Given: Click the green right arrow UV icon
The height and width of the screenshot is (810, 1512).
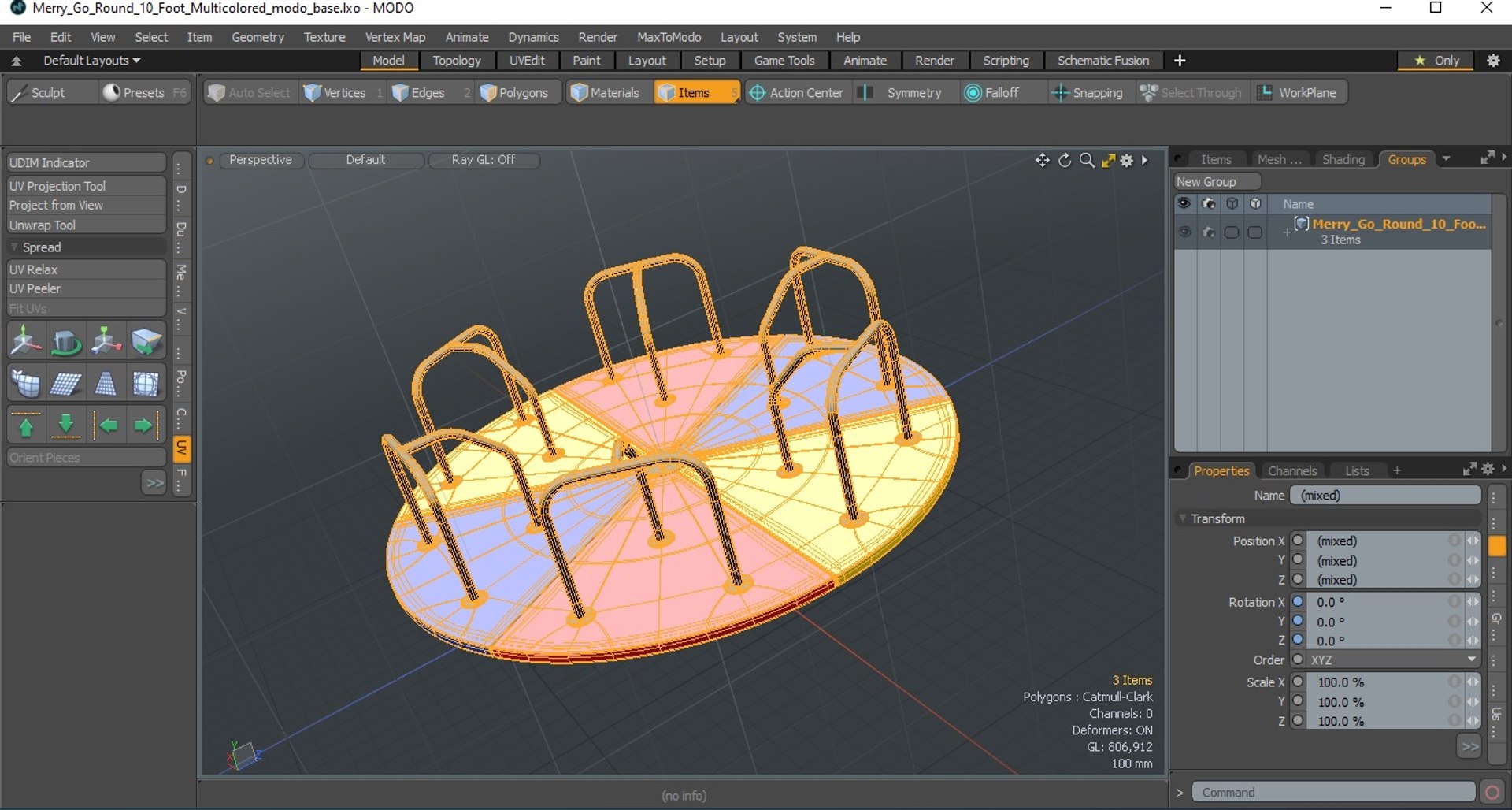Looking at the screenshot, I should click(145, 426).
